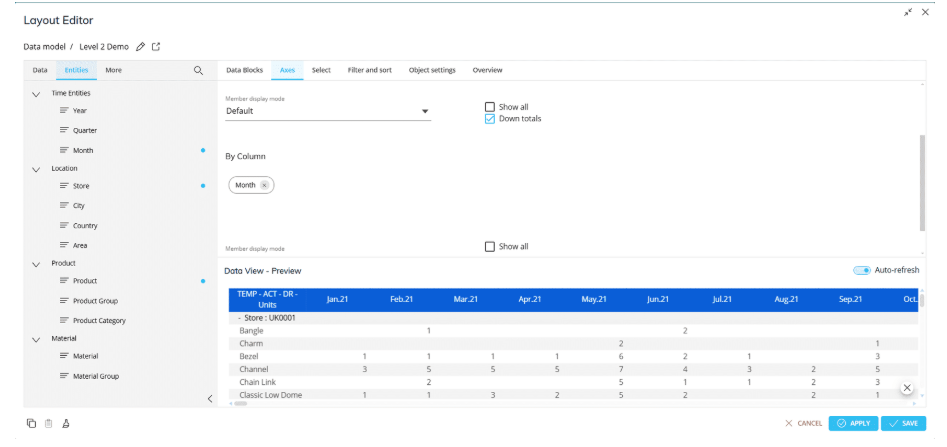This screenshot has height=447, width=947.
Task: Switch to the Overview tab
Action: click(487, 70)
